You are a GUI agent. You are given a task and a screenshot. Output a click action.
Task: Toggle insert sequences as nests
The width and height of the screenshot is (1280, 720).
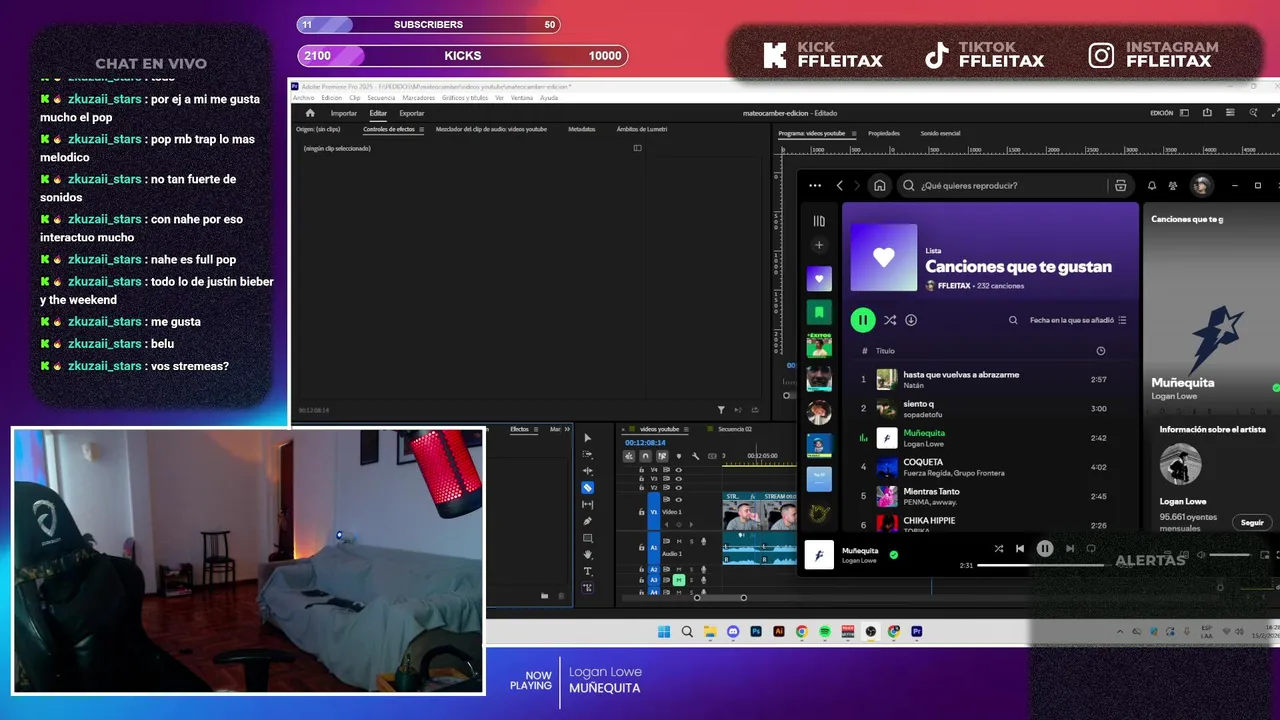(629, 456)
